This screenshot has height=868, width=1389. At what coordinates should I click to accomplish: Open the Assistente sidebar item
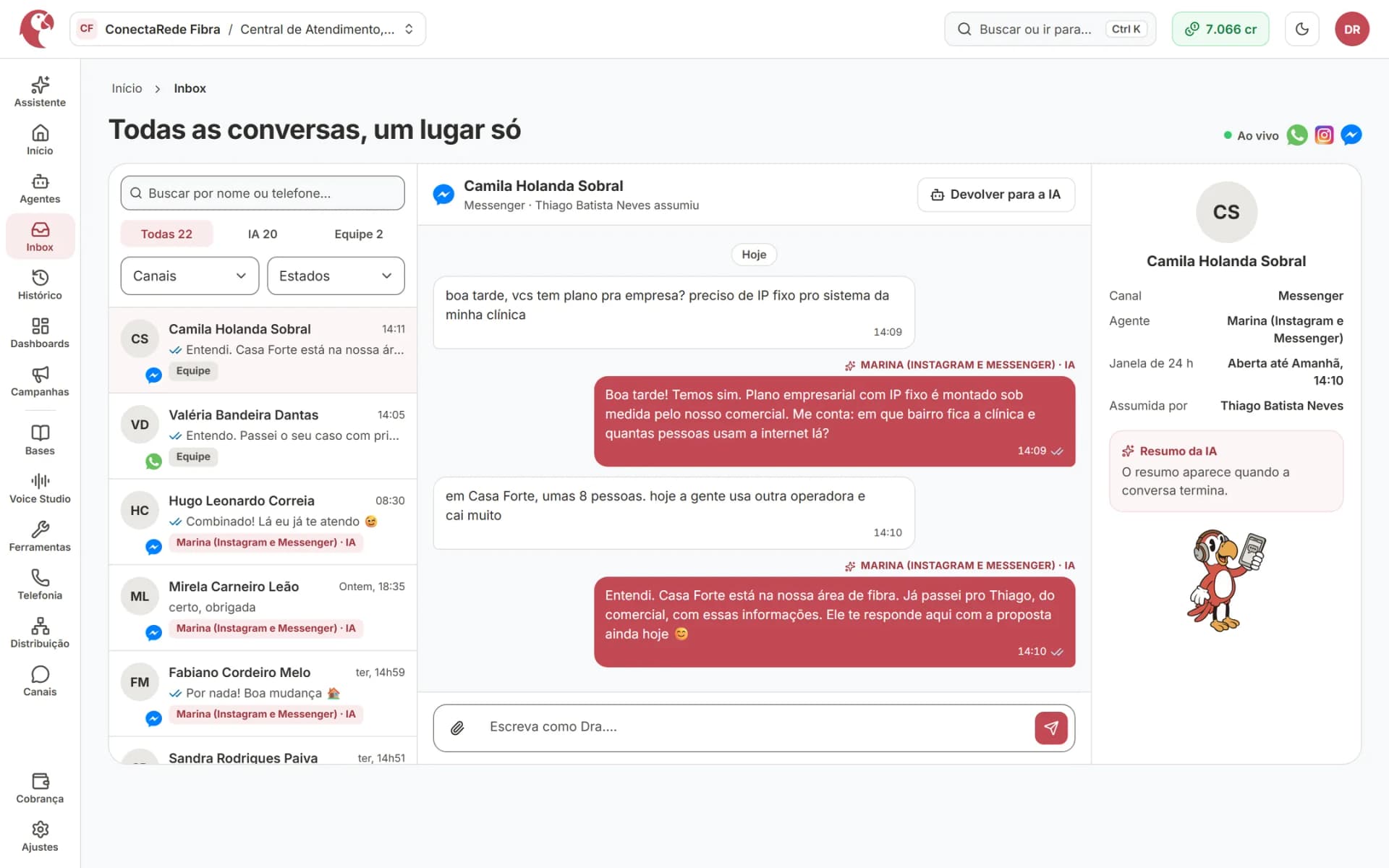coord(40,92)
